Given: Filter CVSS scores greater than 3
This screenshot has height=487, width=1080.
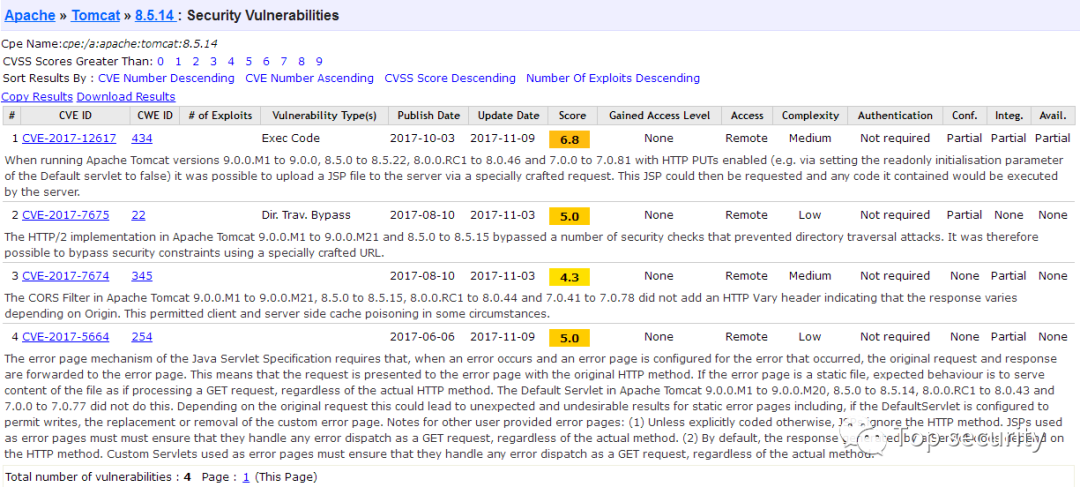Looking at the screenshot, I should pos(214,61).
